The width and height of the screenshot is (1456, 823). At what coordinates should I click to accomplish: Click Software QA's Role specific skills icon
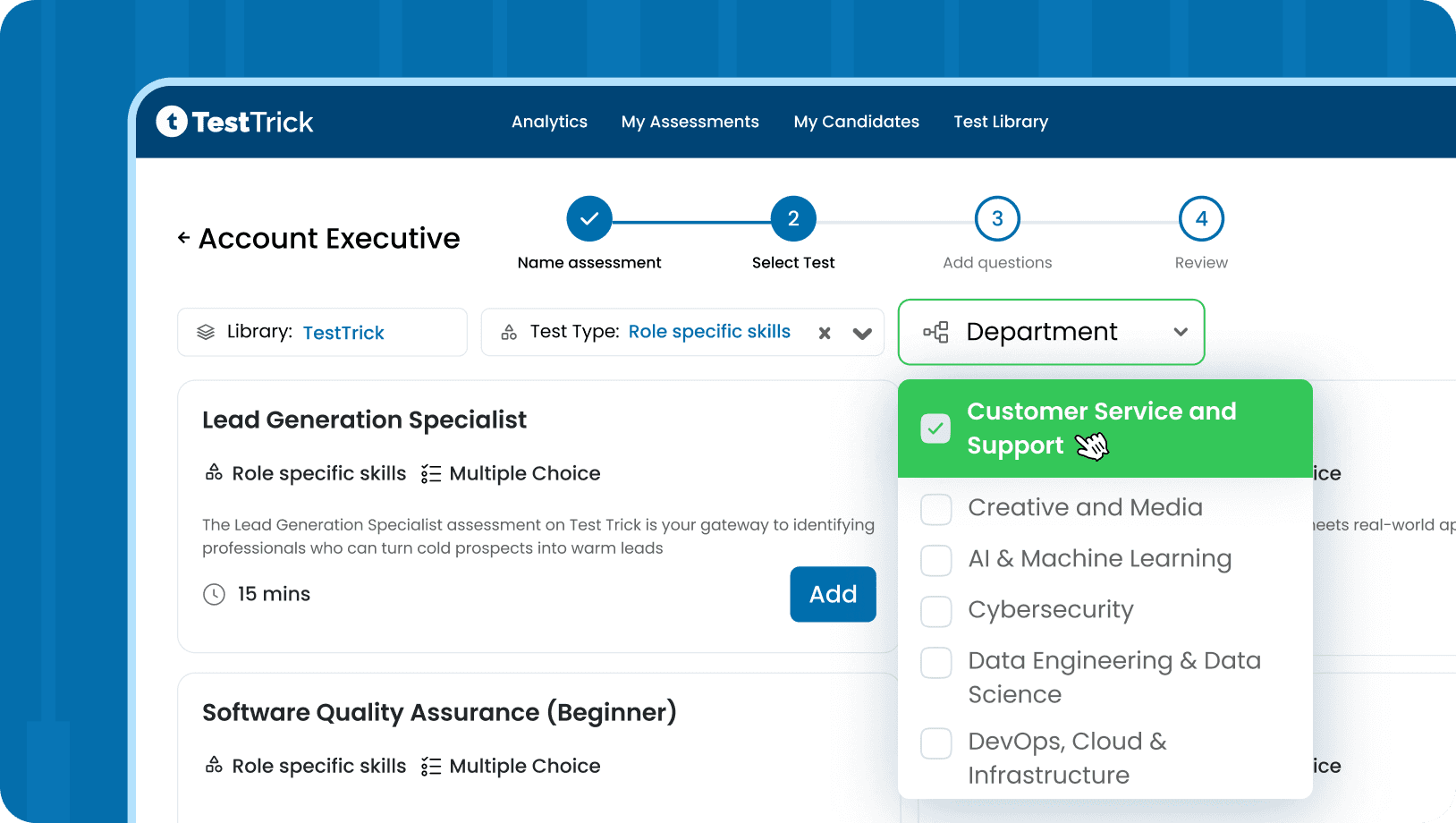pyautogui.click(x=214, y=765)
